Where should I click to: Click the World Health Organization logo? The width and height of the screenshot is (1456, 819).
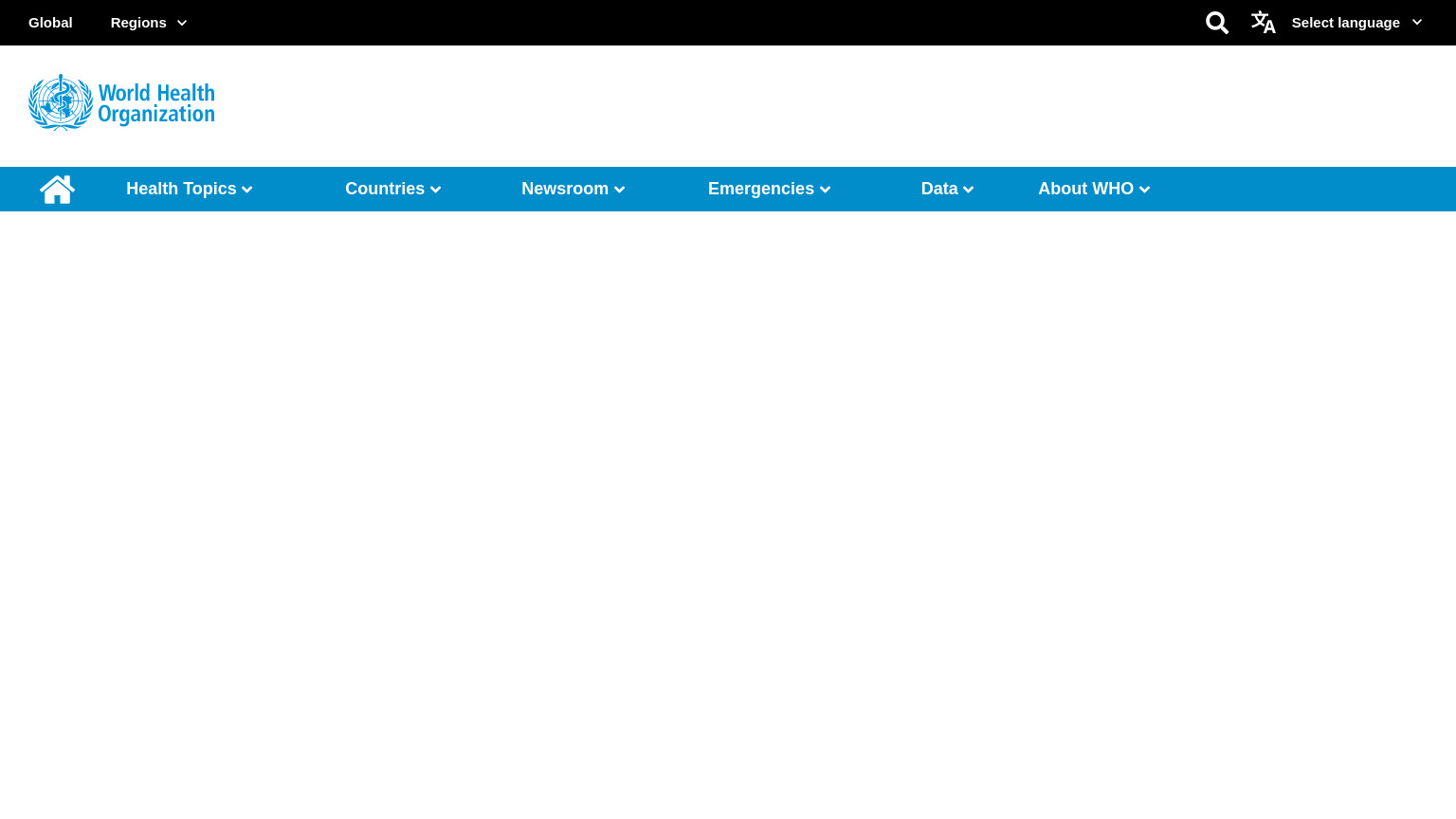point(121,102)
